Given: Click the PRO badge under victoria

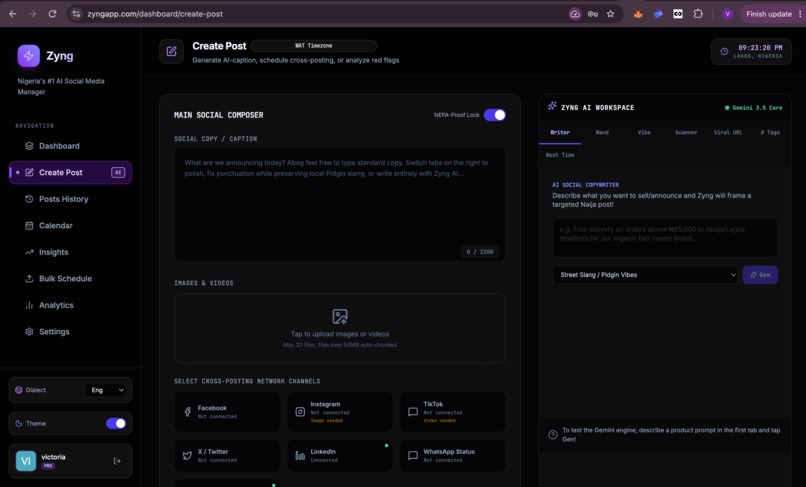Looking at the screenshot, I should pos(48,466).
